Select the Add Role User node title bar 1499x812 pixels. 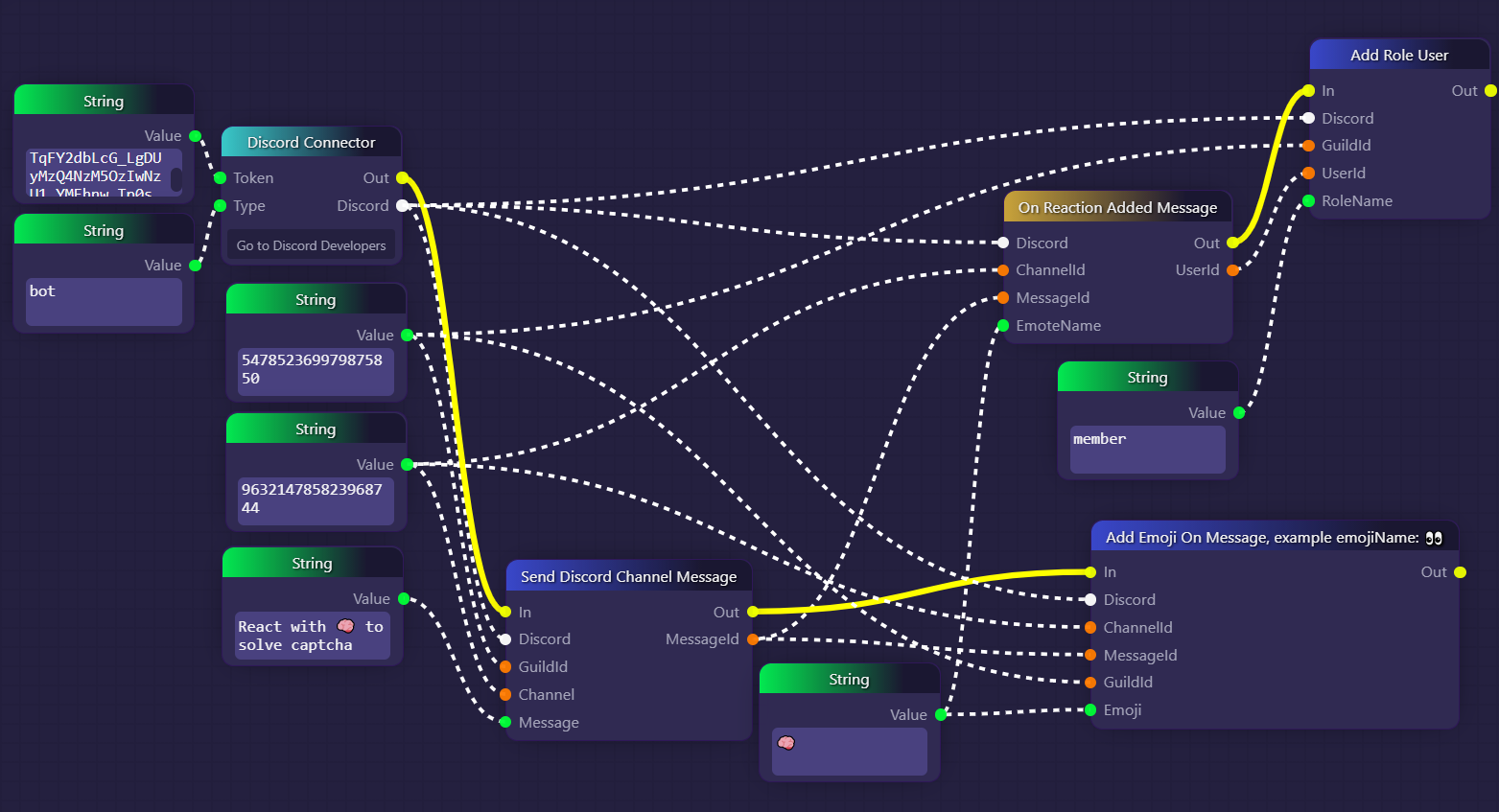pos(1398,55)
